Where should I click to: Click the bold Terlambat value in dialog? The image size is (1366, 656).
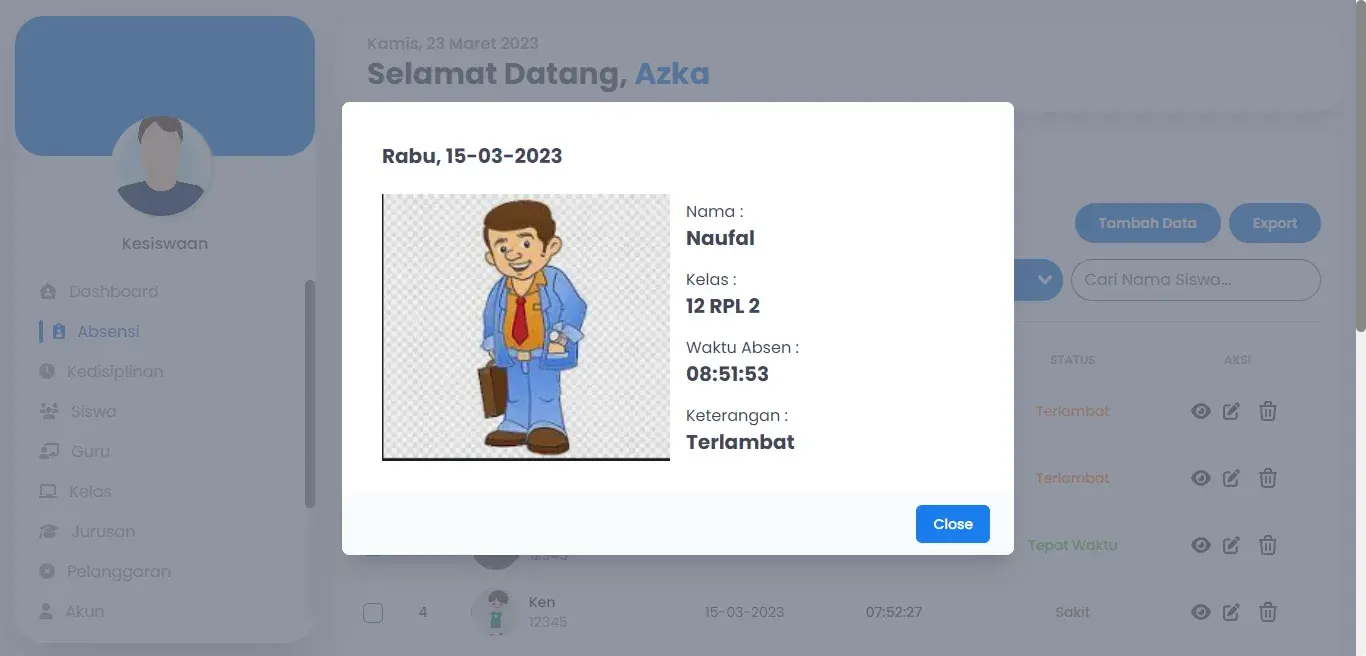740,442
